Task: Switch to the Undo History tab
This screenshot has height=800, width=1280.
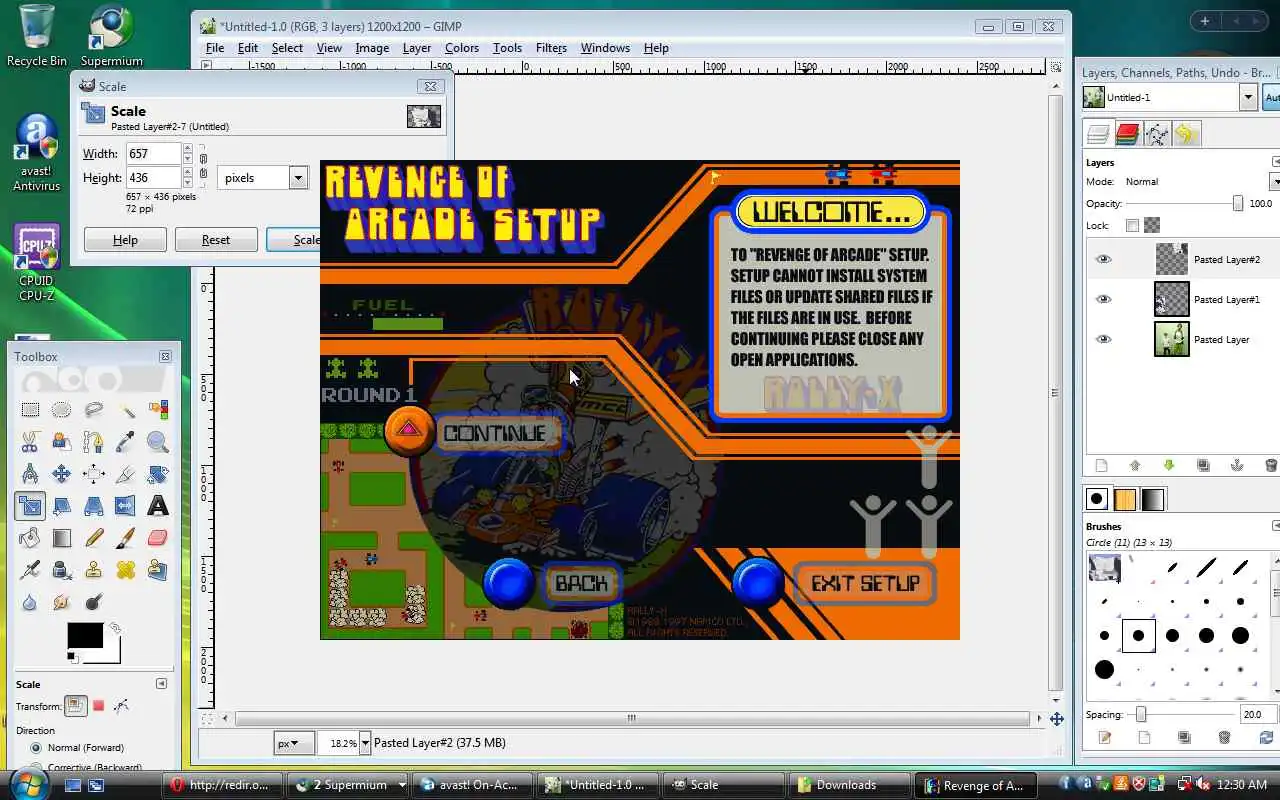Action: [x=1186, y=134]
